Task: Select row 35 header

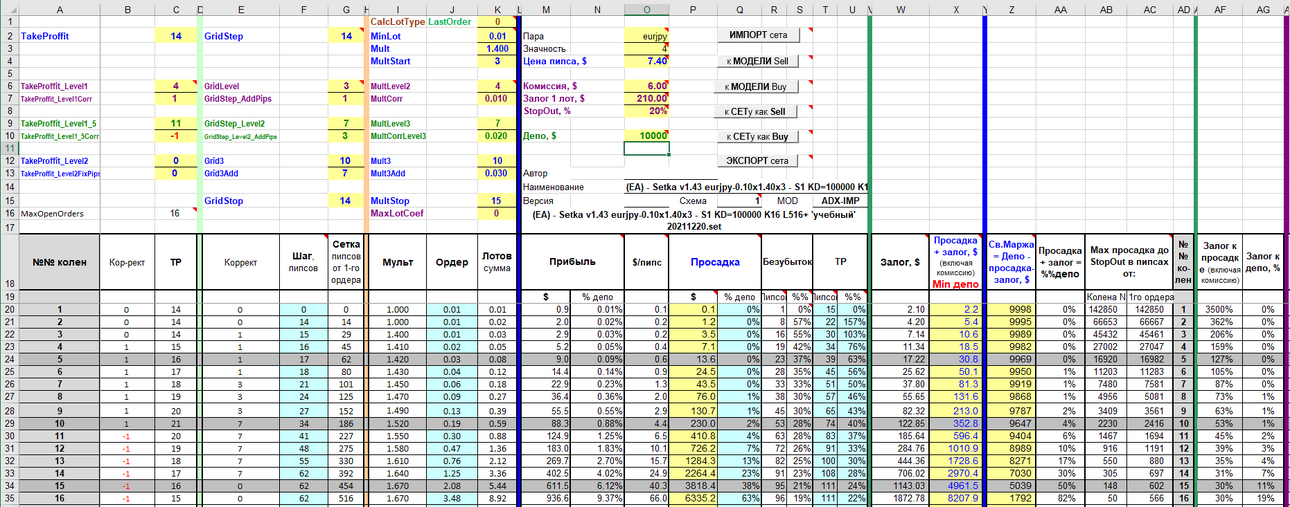Action: pyautogui.click(x=10, y=496)
